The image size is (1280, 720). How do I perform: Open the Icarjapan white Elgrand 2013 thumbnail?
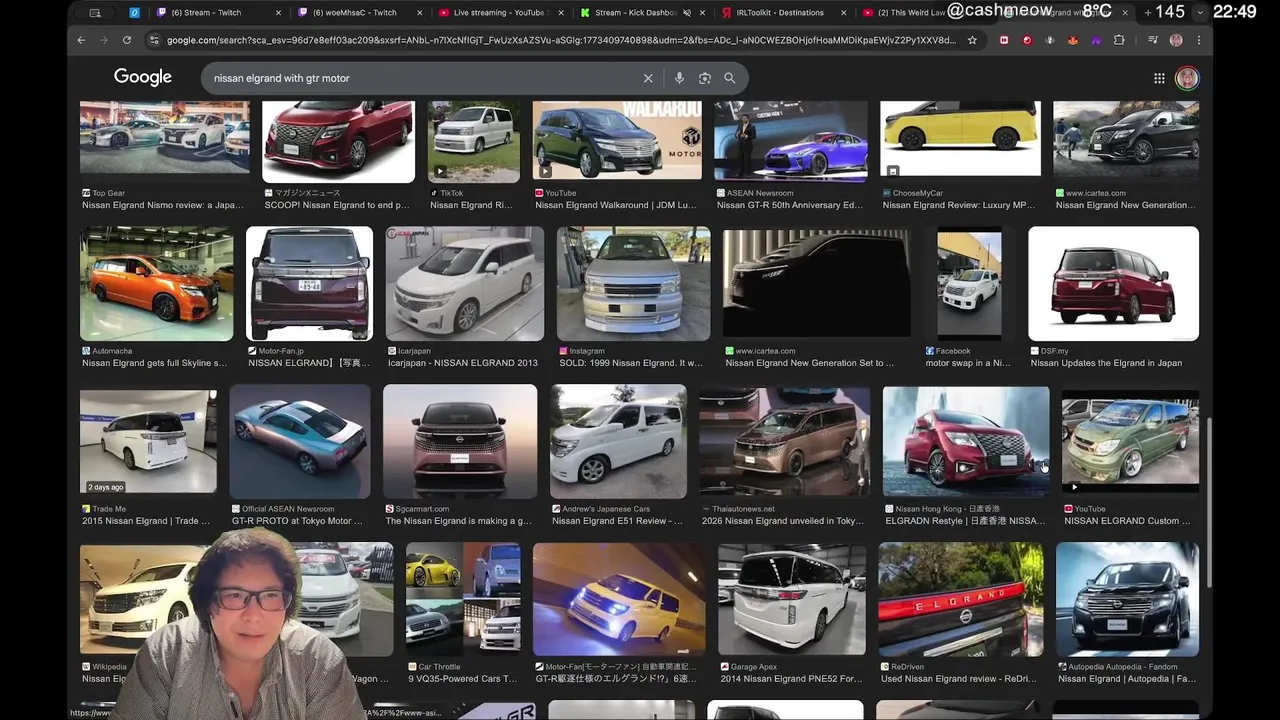[465, 284]
